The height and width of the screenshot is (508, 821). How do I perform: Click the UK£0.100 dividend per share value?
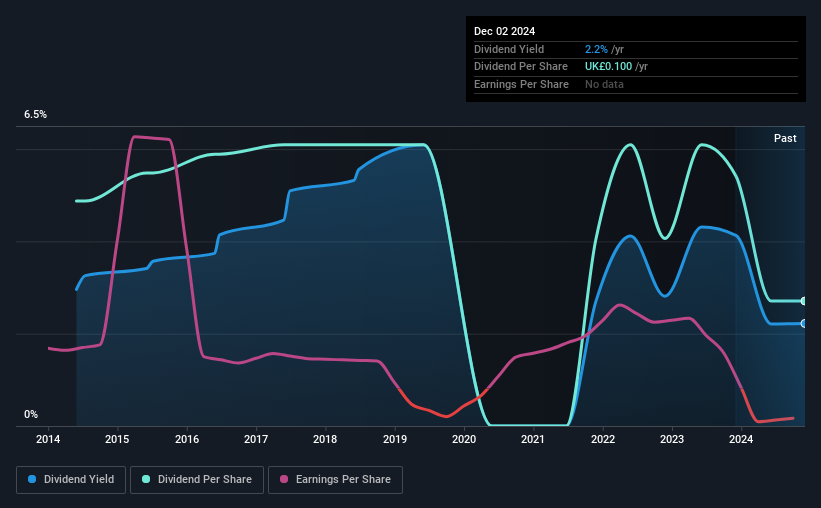[608, 67]
